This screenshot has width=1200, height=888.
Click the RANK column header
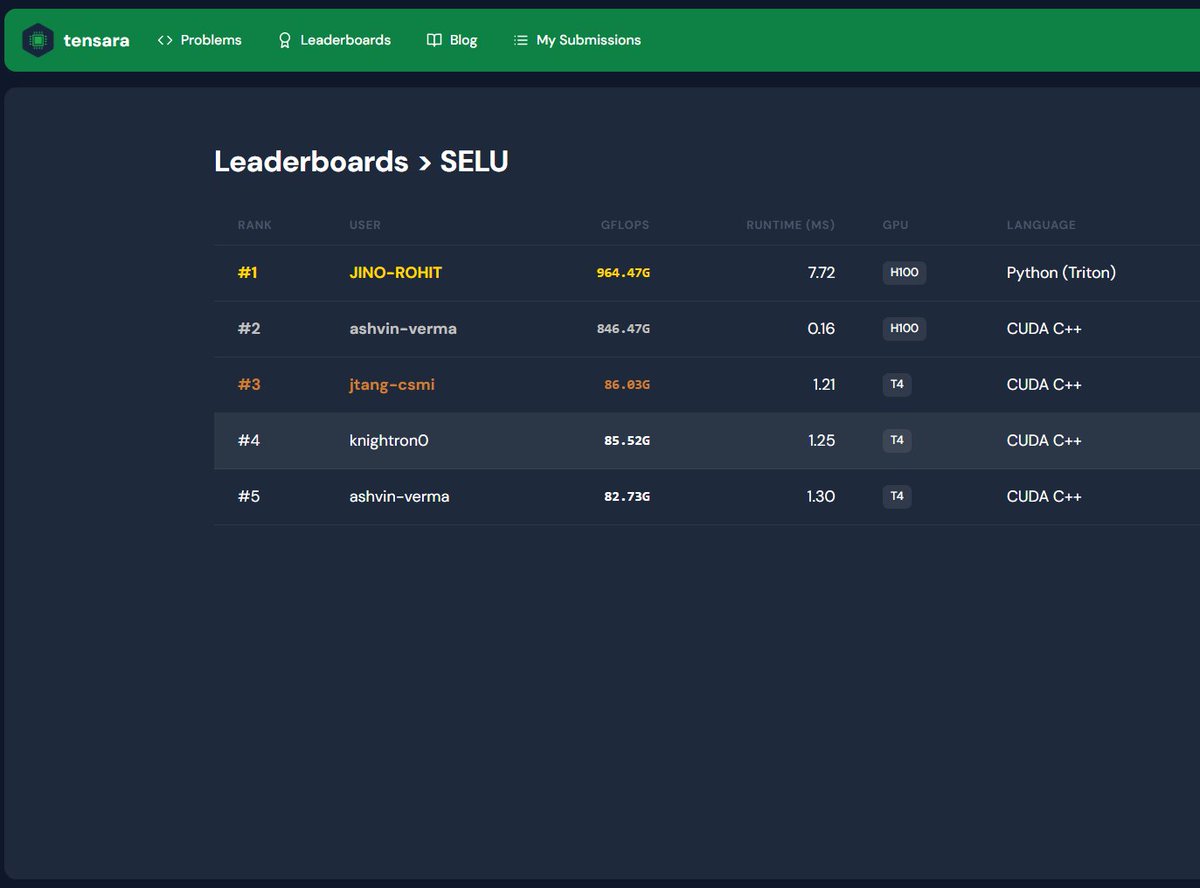point(254,225)
